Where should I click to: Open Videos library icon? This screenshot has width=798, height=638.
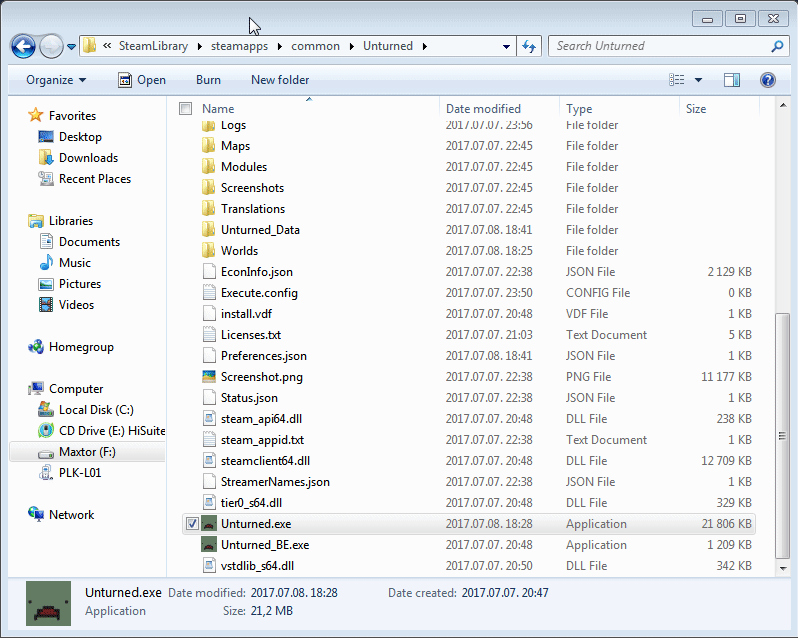[x=46, y=305]
